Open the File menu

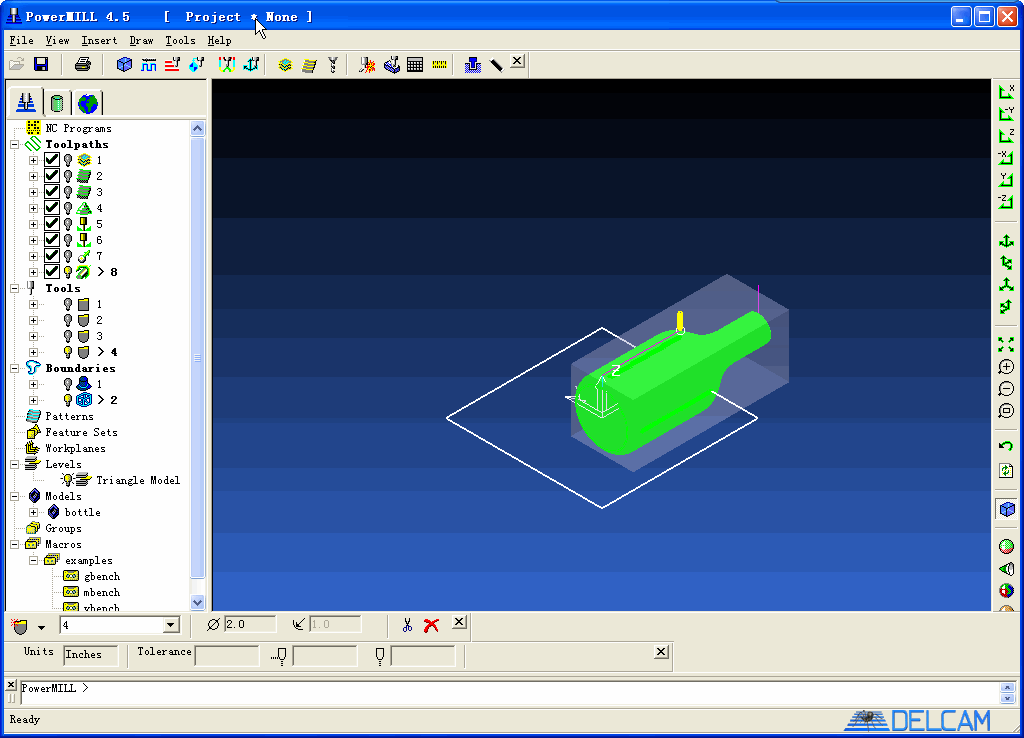pyautogui.click(x=22, y=40)
